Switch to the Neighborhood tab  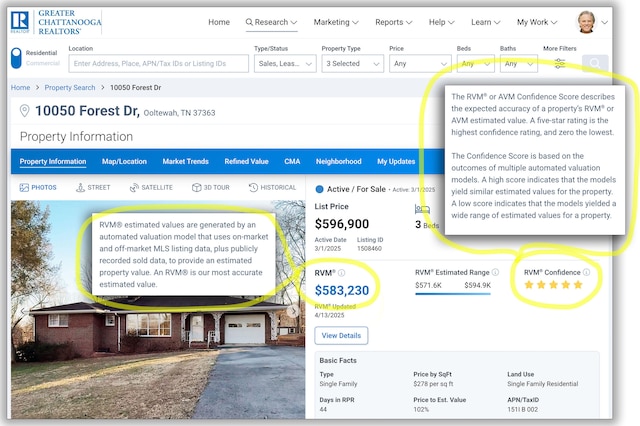(338, 162)
